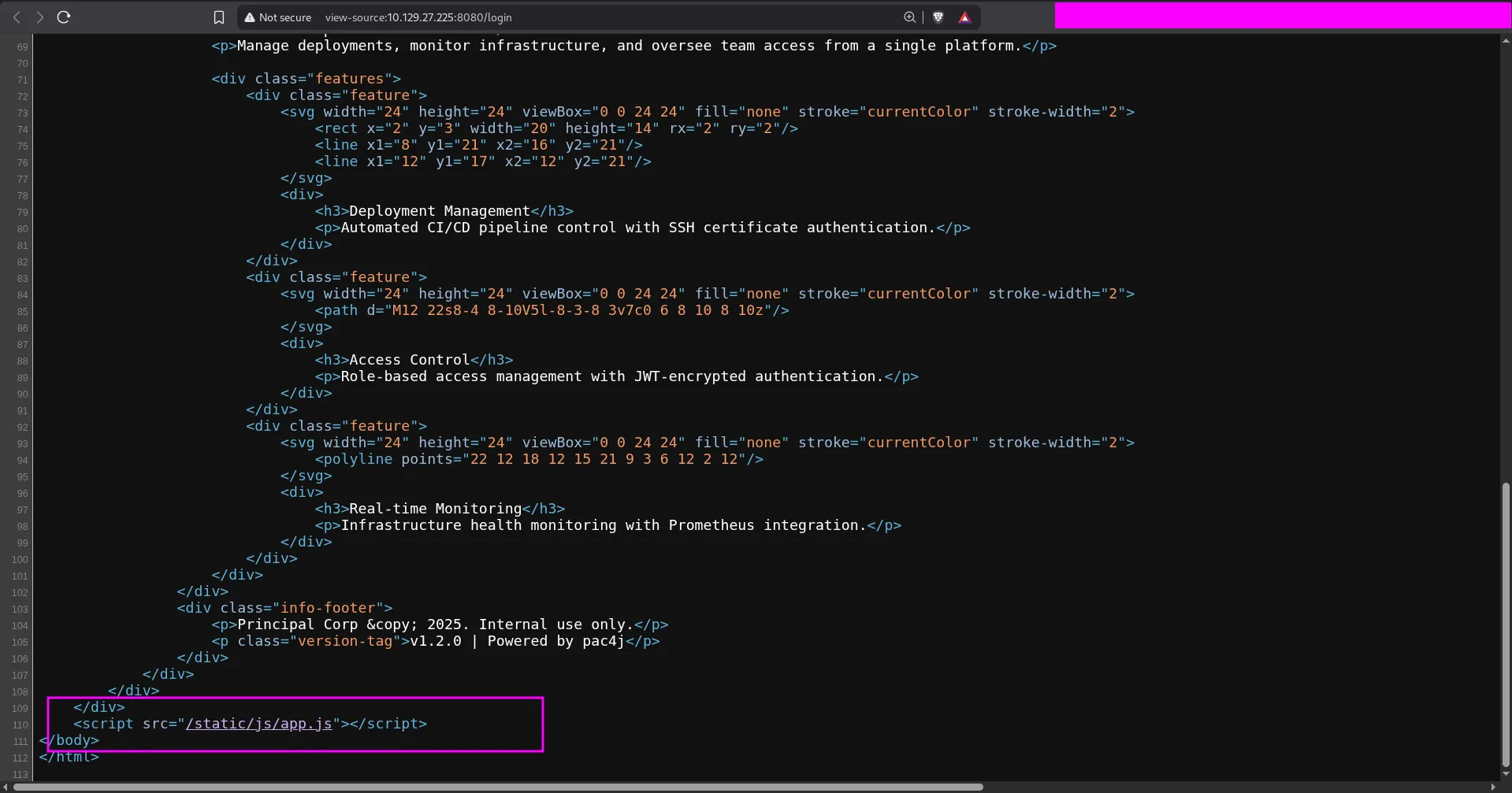Click the 'Not secure' label text
This screenshot has height=793, width=1512.
coord(284,17)
